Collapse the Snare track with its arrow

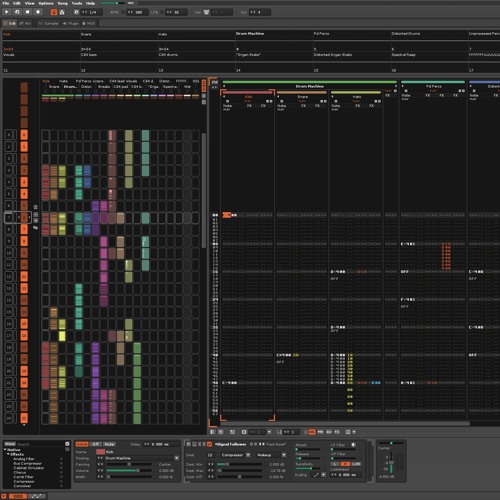(278, 97)
